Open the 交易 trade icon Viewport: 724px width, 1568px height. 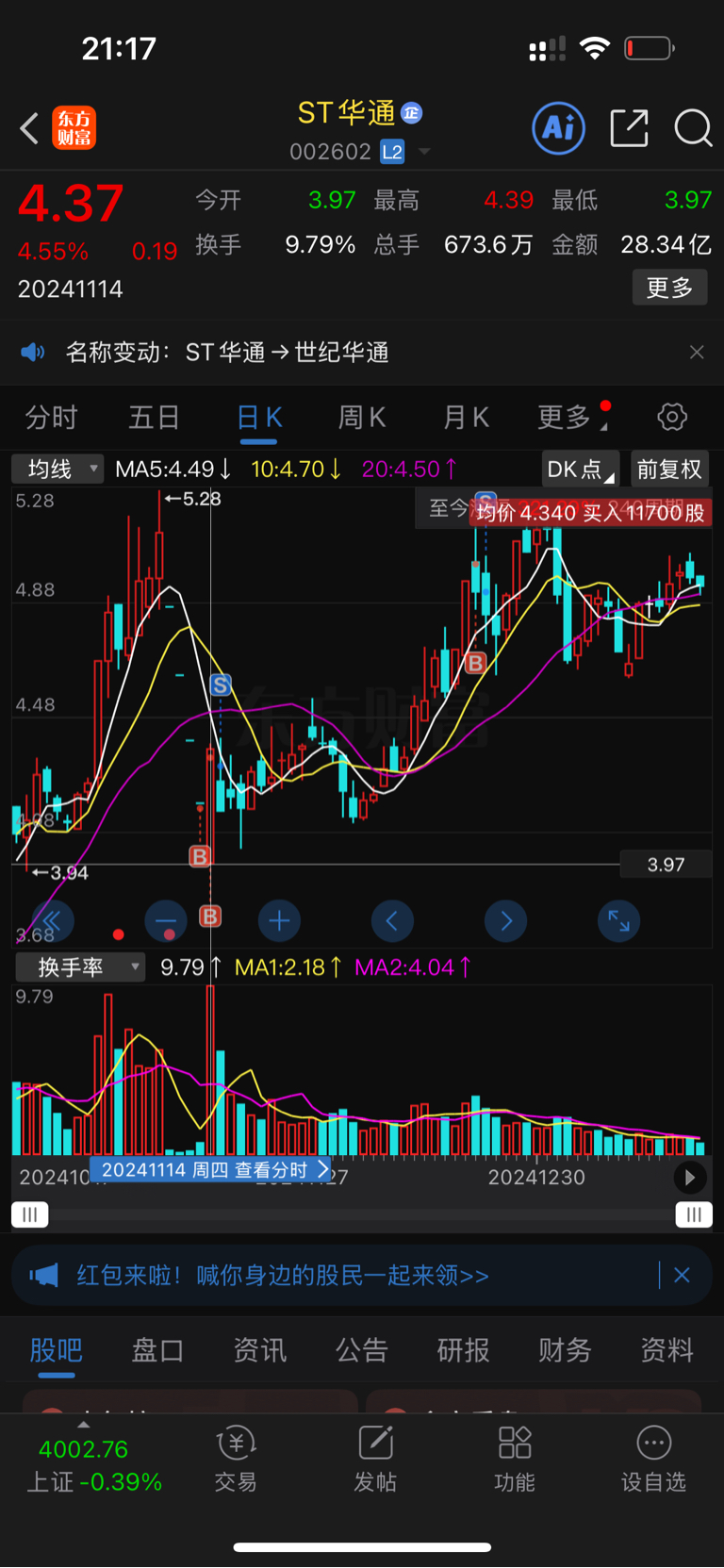pos(236,1459)
